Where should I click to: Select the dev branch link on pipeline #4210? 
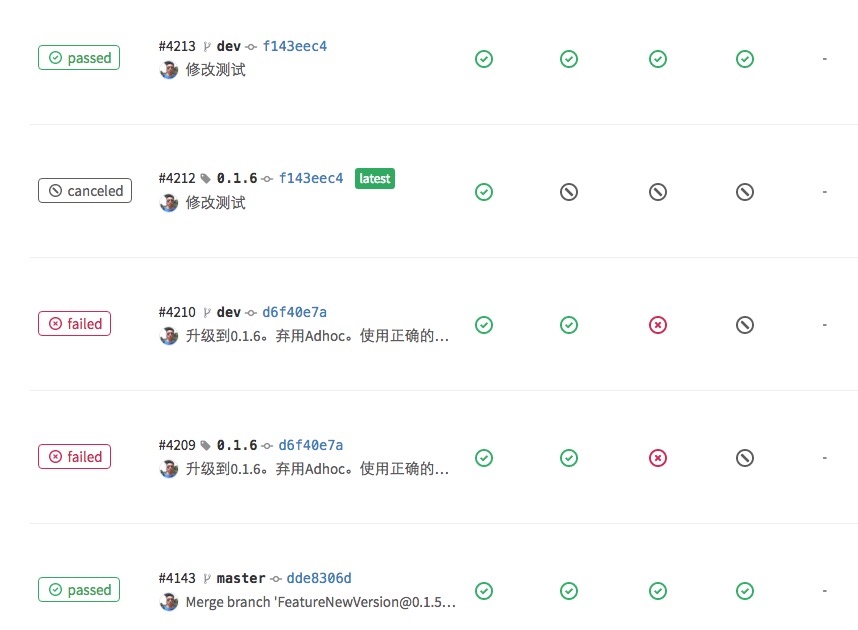(x=228, y=311)
